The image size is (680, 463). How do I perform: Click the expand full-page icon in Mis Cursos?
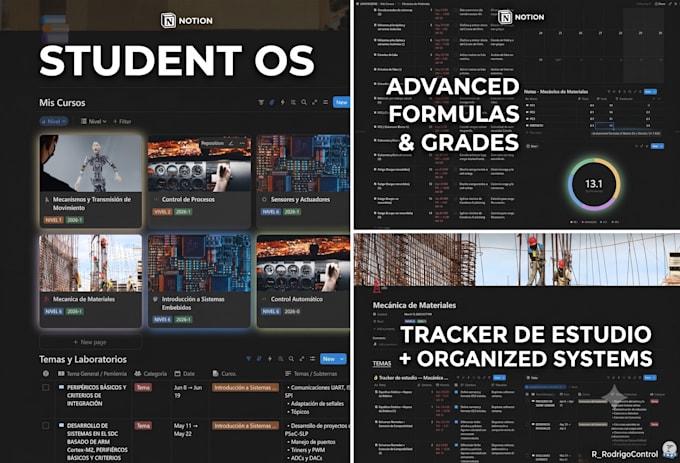pos(314,102)
